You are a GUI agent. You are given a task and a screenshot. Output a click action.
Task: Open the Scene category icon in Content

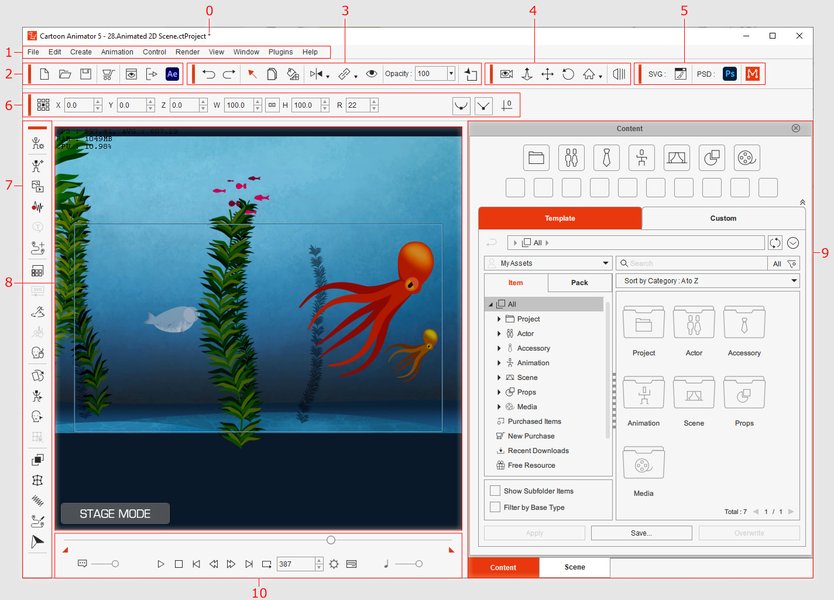tap(677, 157)
